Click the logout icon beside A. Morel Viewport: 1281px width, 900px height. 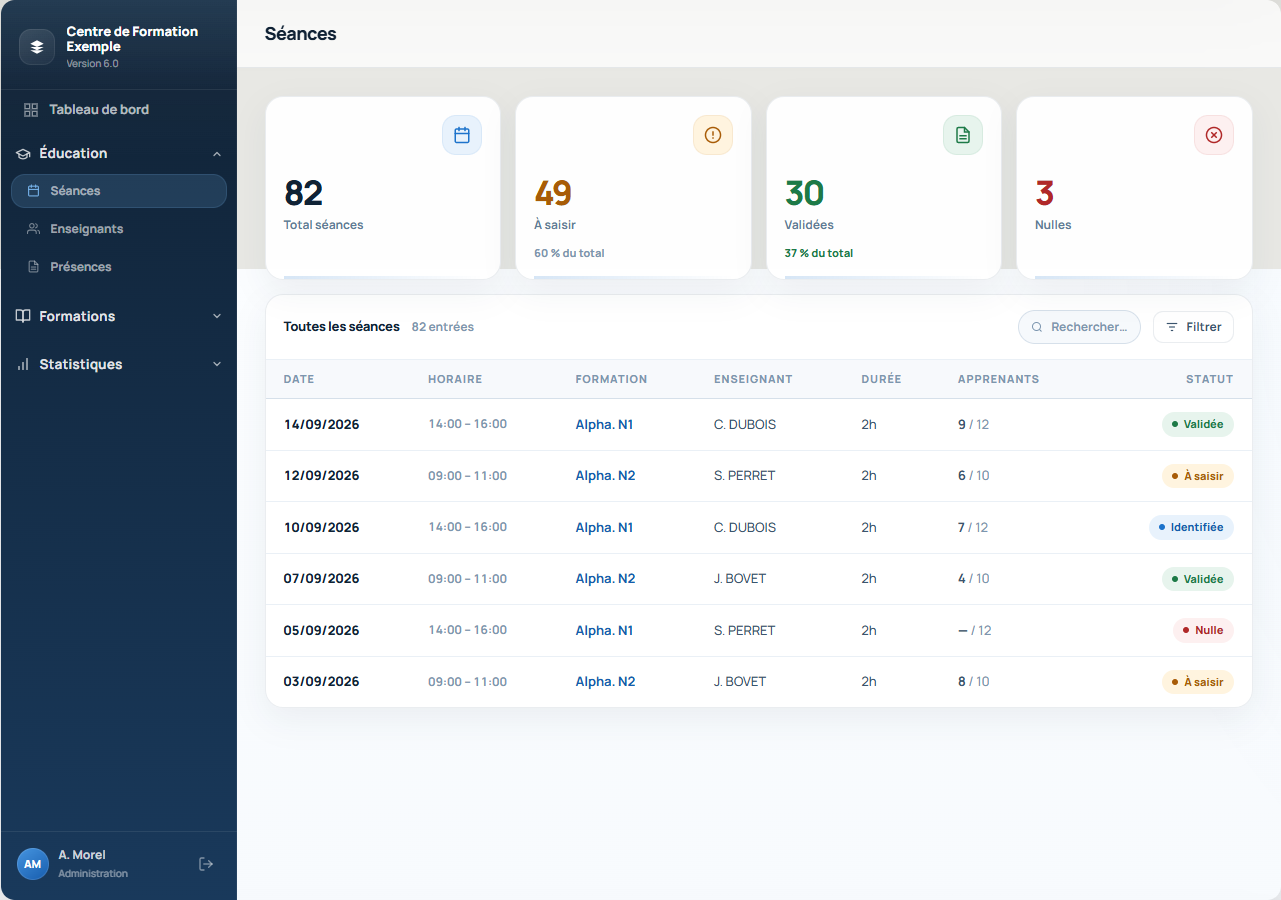(x=206, y=864)
